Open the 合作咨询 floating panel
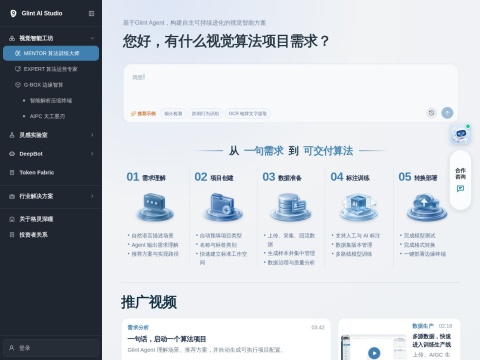Screen dimensions: 480x360 click(460, 180)
